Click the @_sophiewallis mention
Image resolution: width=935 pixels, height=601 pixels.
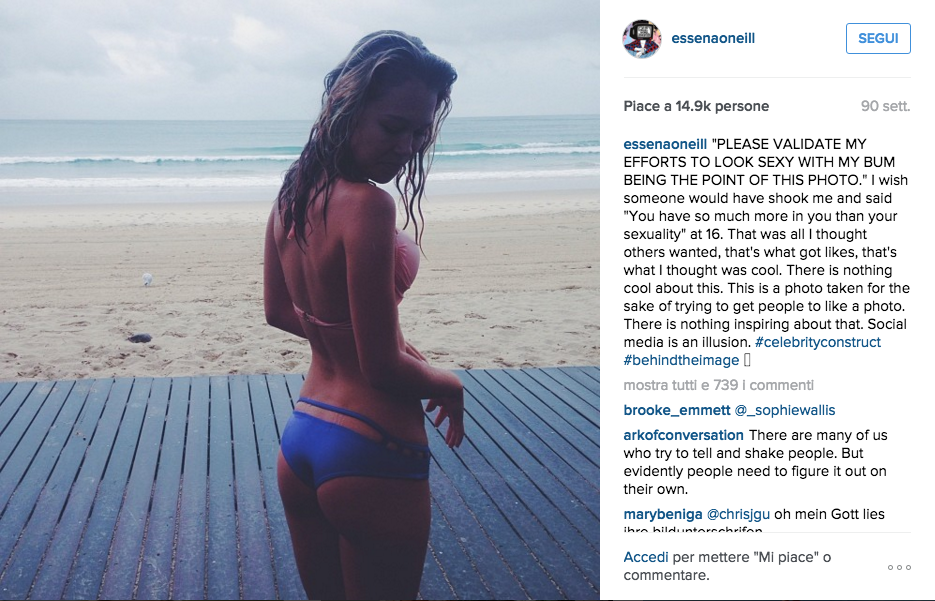pos(785,410)
